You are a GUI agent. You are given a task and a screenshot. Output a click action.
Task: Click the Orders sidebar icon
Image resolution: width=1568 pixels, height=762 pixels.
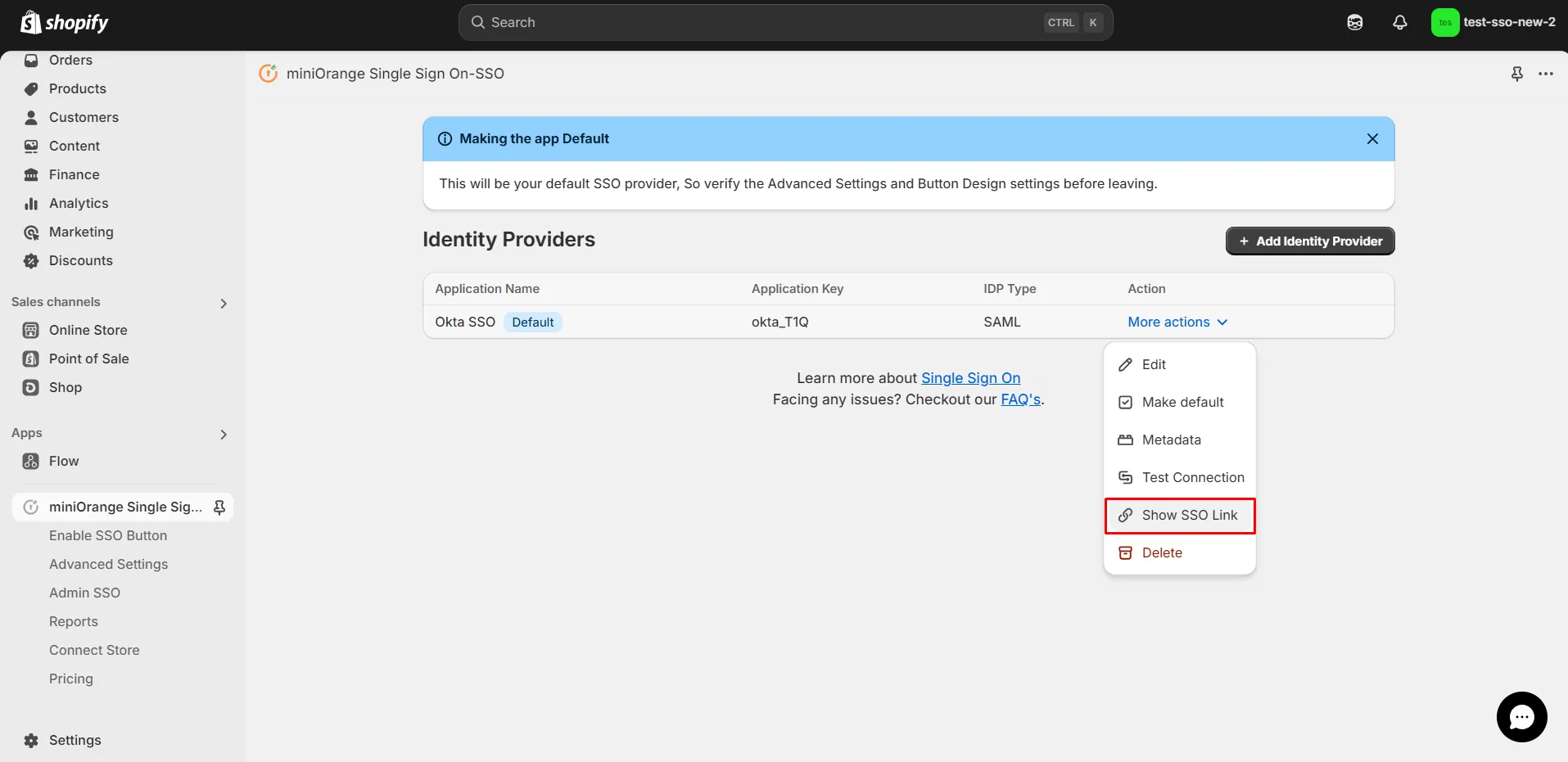click(31, 60)
